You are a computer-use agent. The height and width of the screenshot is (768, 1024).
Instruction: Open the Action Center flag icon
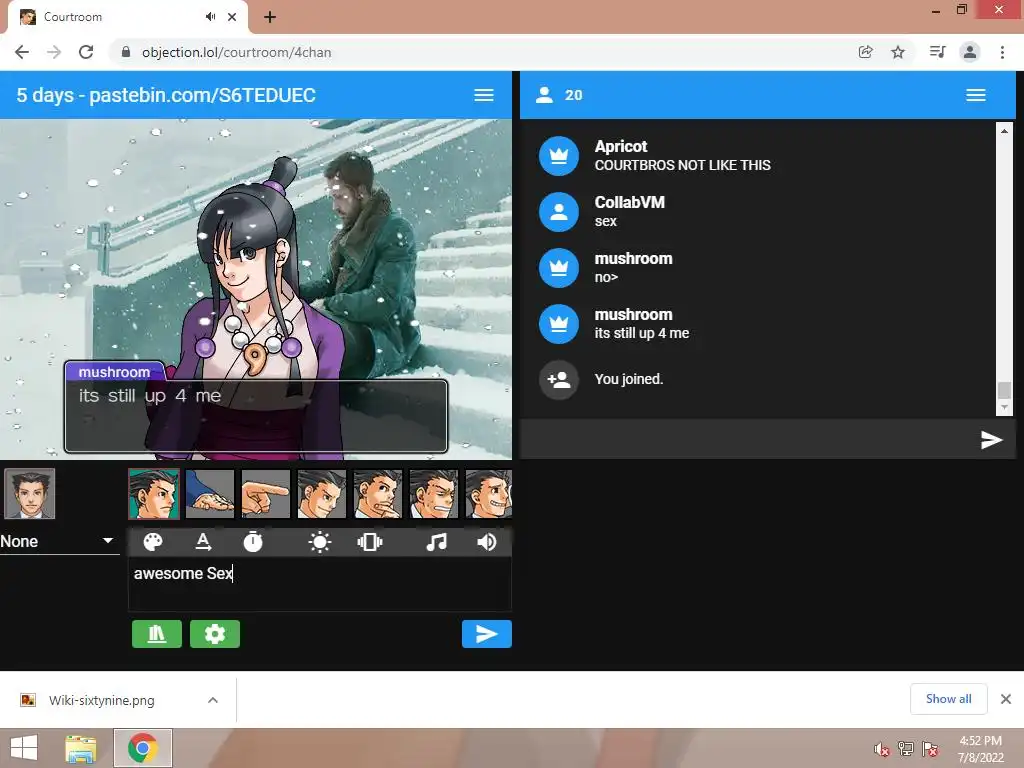[930, 749]
